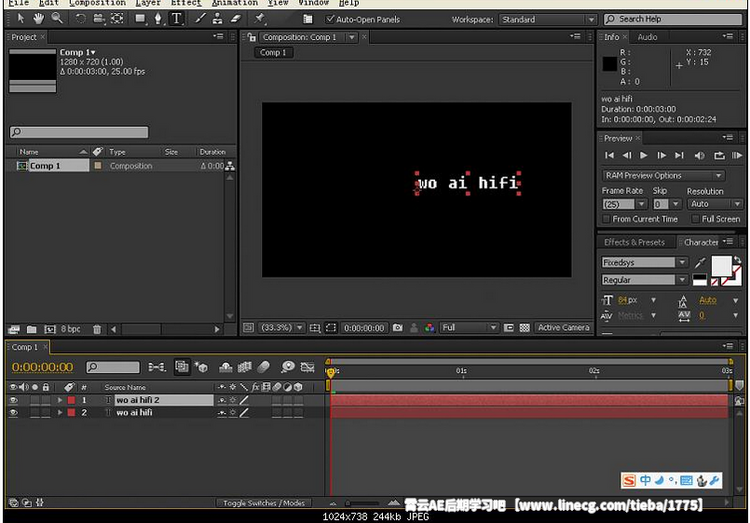Switch to the Effects & Presets tab

(634, 243)
